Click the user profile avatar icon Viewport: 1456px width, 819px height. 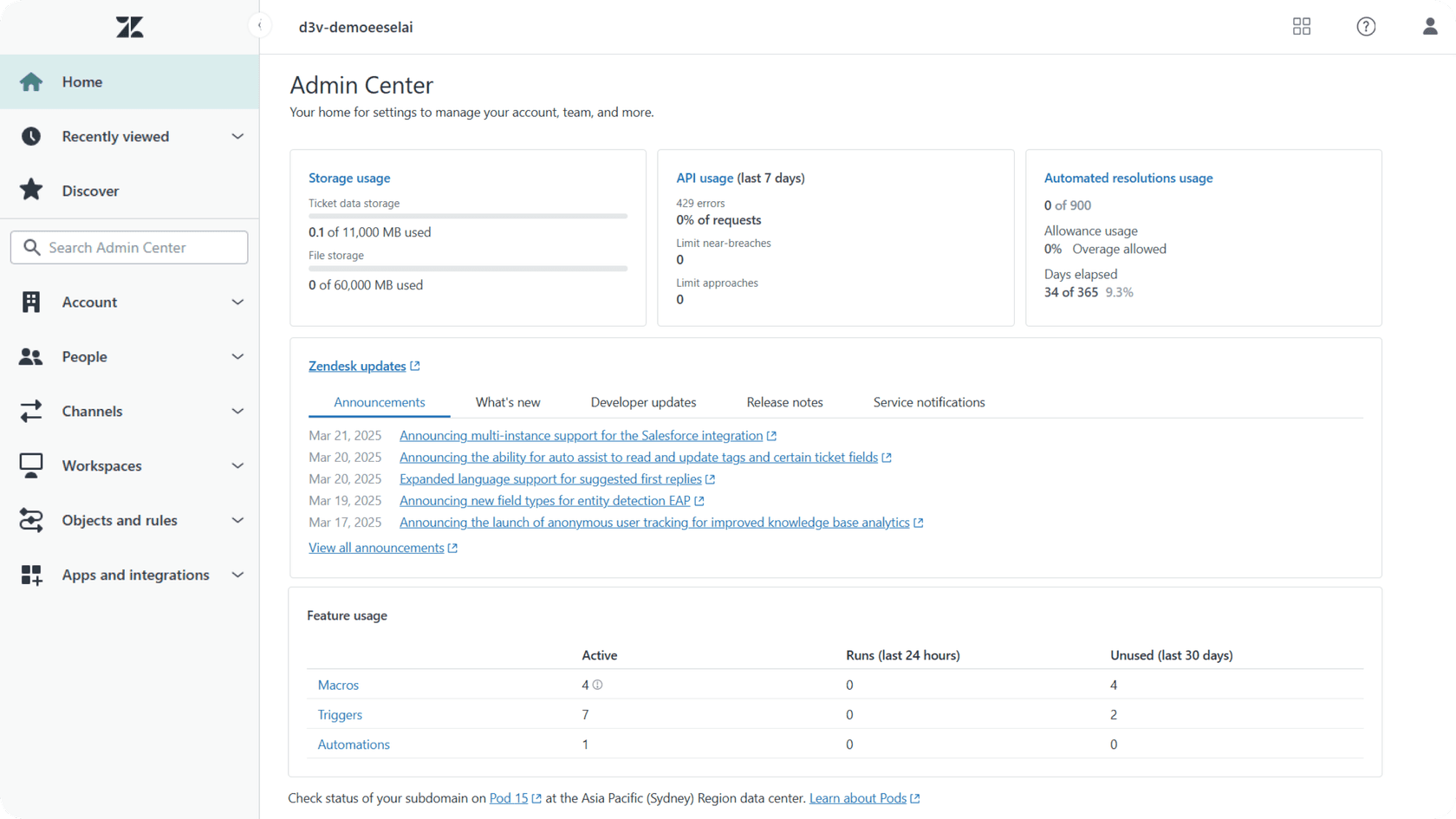1428,26
